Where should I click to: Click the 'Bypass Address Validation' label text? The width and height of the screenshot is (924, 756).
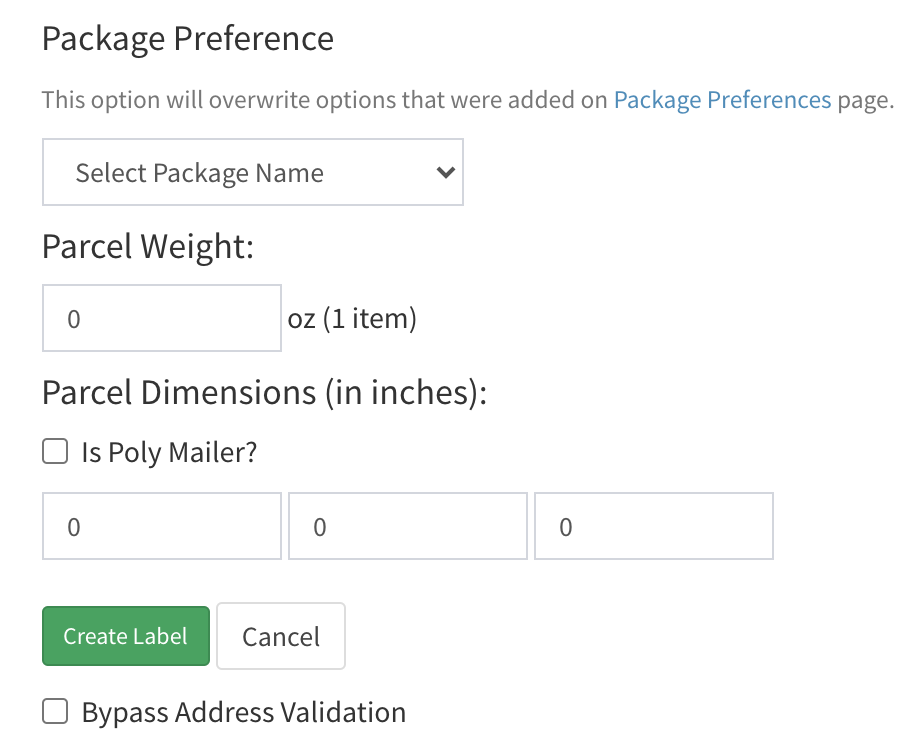(x=244, y=712)
